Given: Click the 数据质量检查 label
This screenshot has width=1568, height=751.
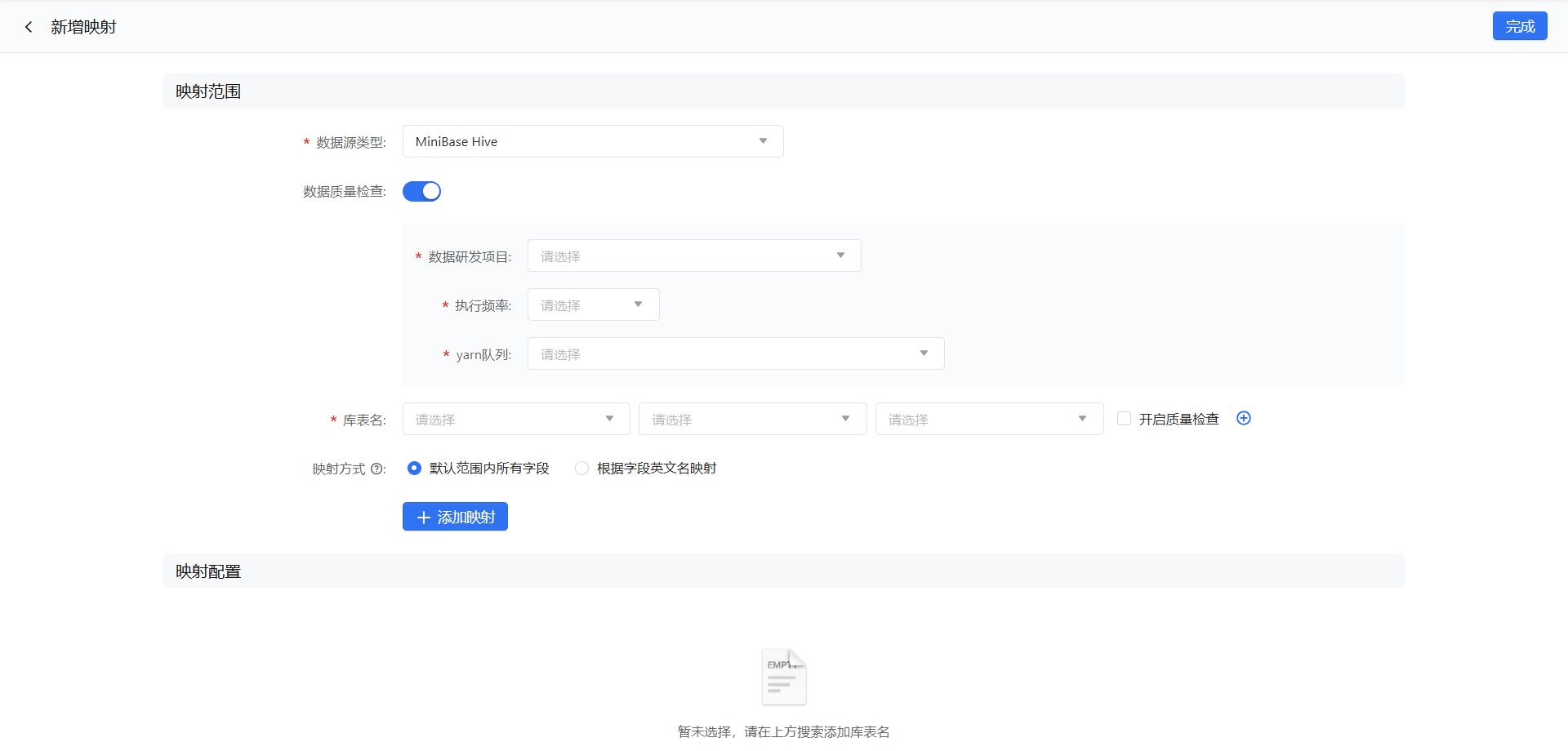Looking at the screenshot, I should click(344, 191).
